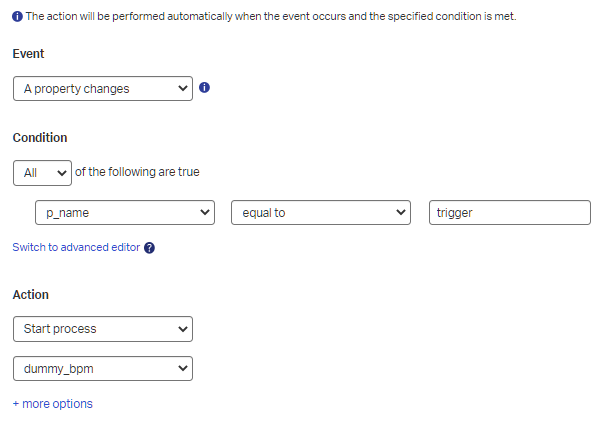
Task: Click the help icon beside advanced editor link
Action: [x=150, y=248]
